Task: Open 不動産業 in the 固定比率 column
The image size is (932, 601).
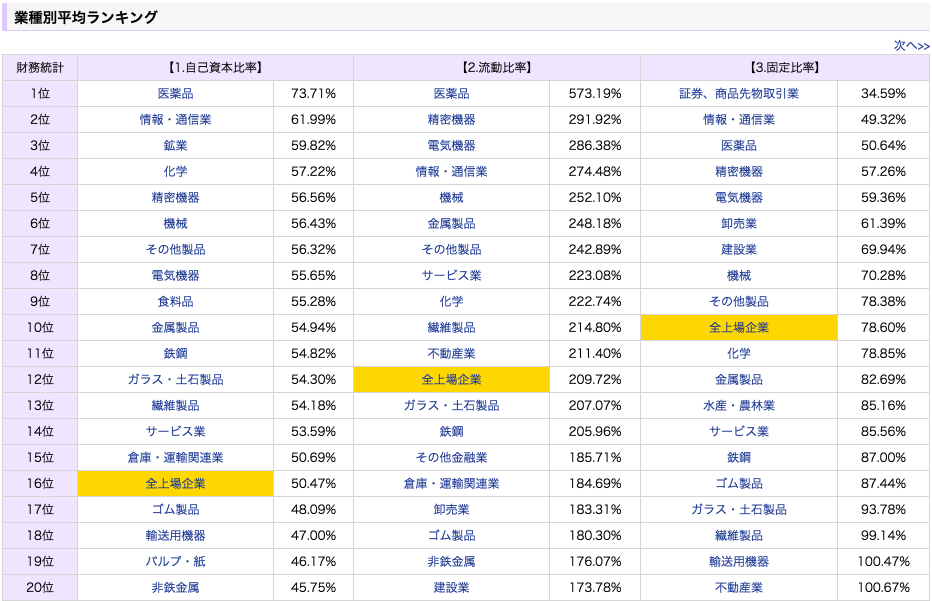Action: 739,587
